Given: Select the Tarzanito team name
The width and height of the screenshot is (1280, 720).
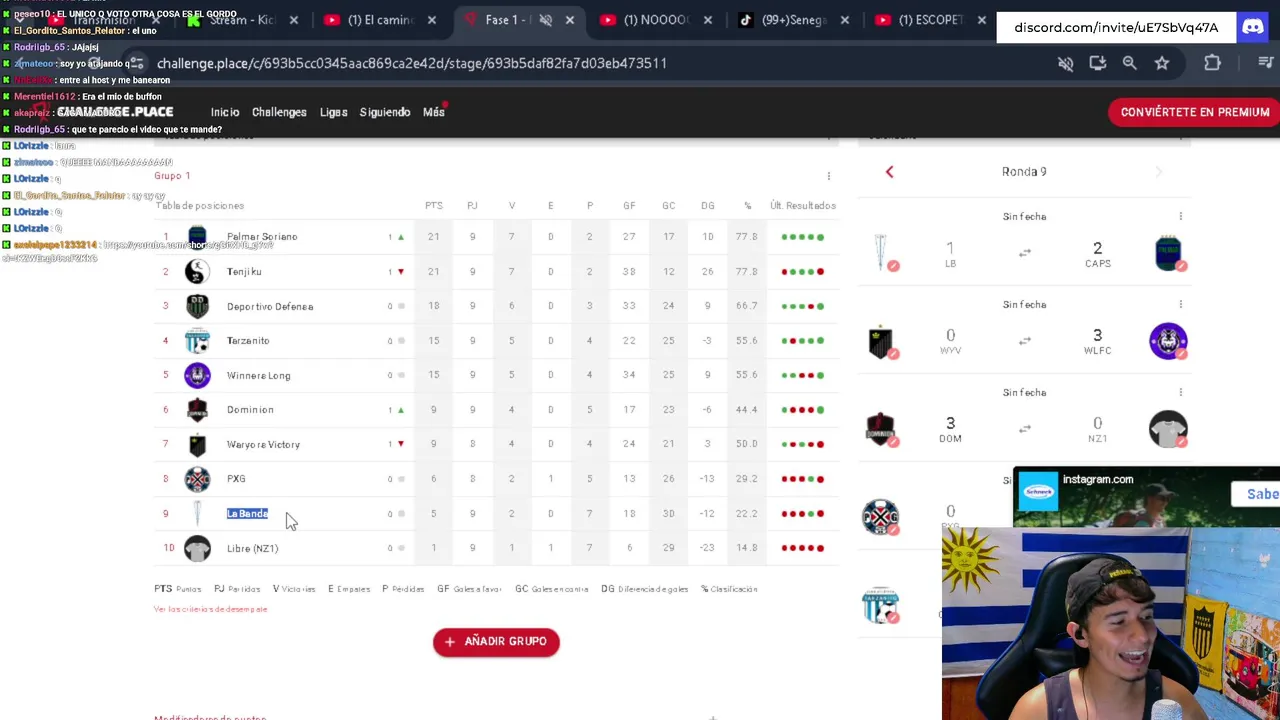Looking at the screenshot, I should pyautogui.click(x=248, y=341).
